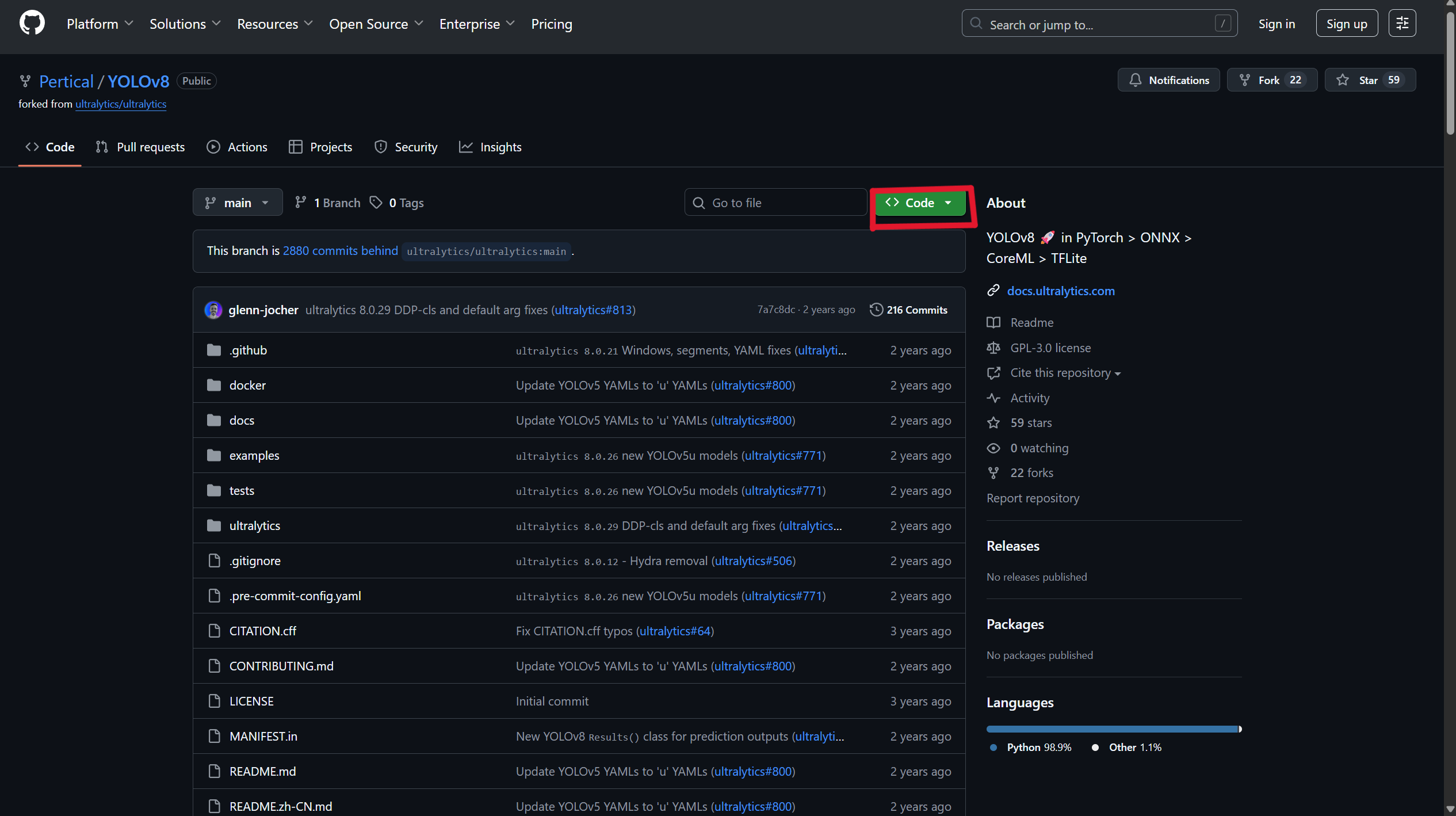1456x816 pixels.
Task: Click the Notifications bell icon
Action: [1135, 80]
